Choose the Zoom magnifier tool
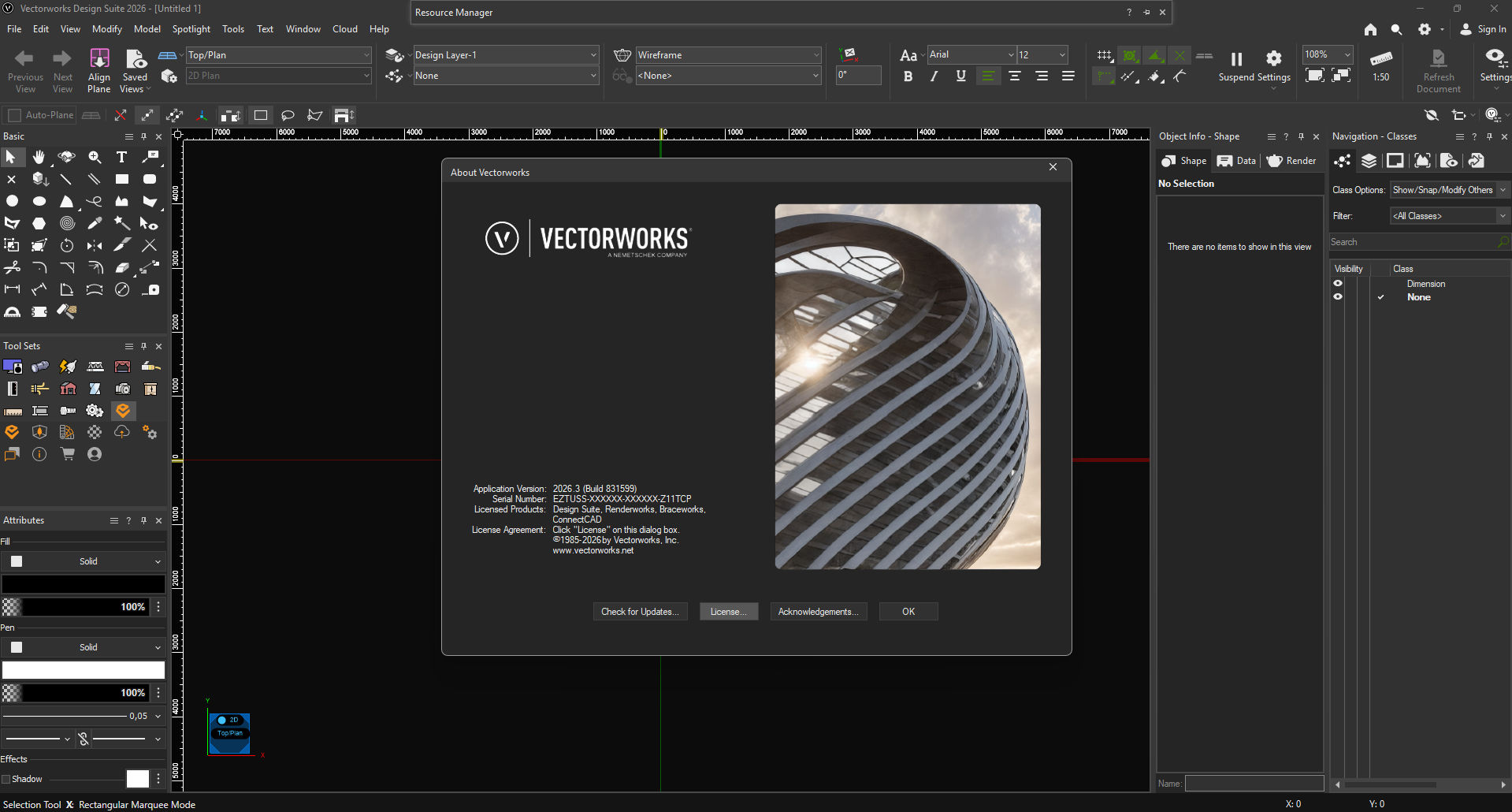 [95, 158]
